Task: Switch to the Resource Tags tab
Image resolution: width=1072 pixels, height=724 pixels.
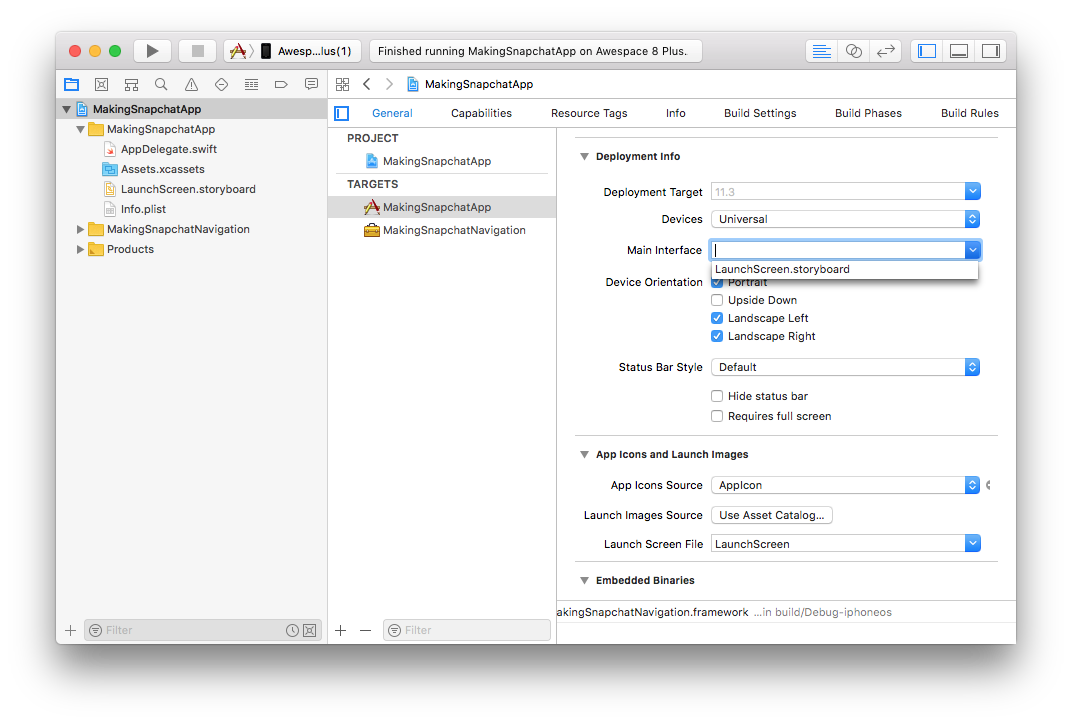Action: coord(589,113)
